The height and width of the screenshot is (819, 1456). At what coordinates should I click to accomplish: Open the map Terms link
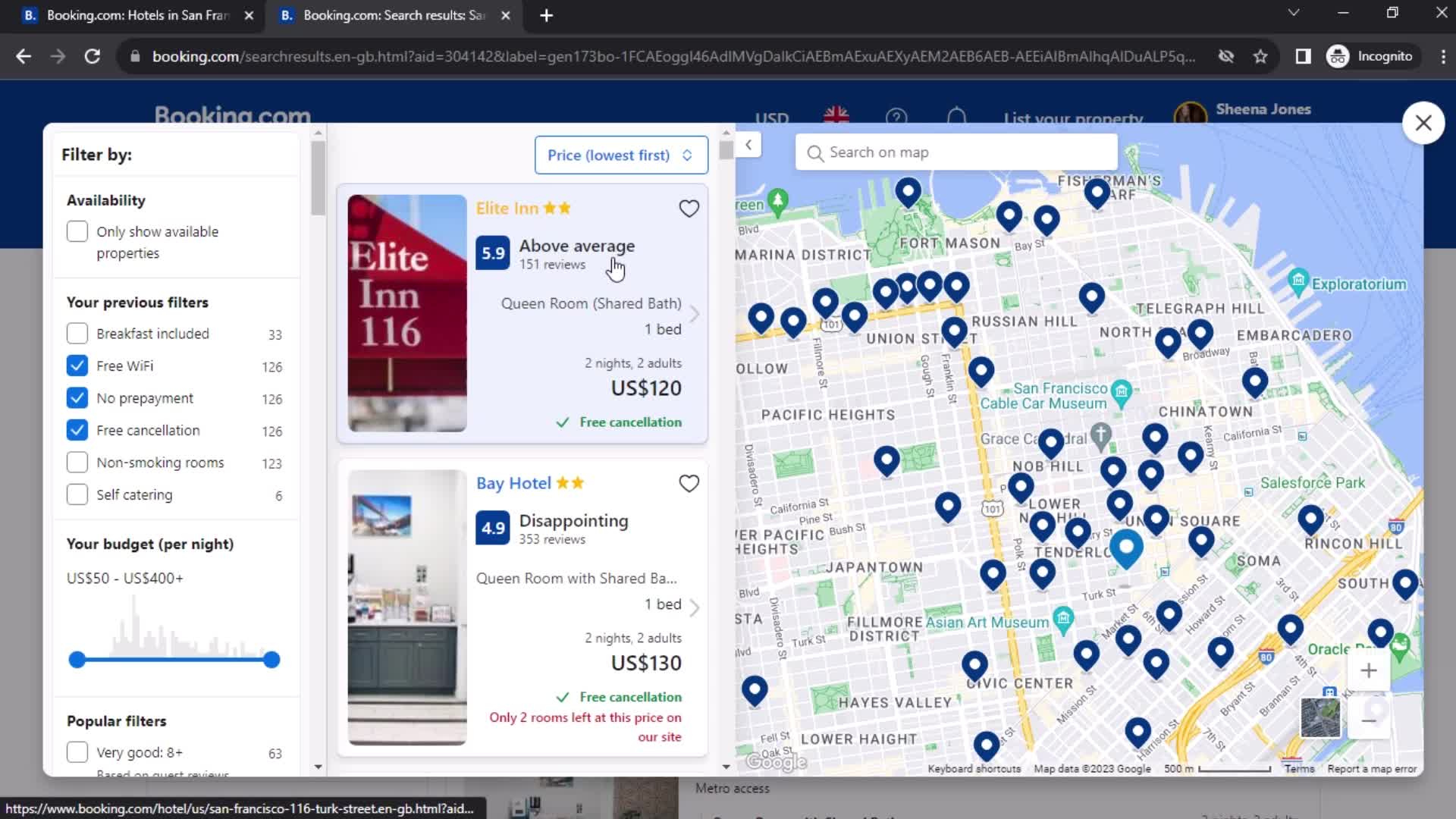1299,769
